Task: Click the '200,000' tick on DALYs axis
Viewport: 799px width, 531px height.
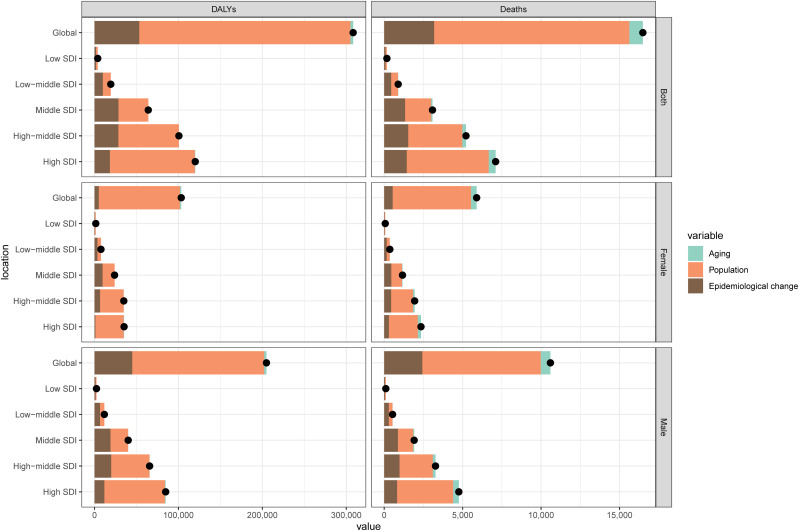Action: click(262, 515)
